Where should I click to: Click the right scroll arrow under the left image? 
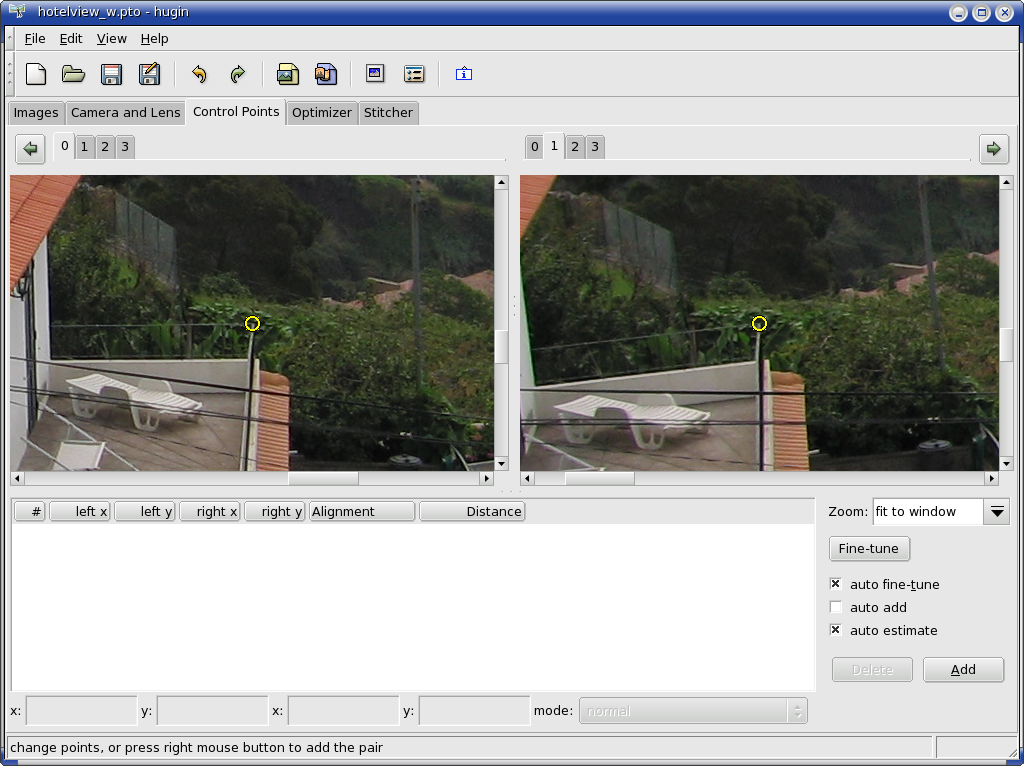click(487, 479)
